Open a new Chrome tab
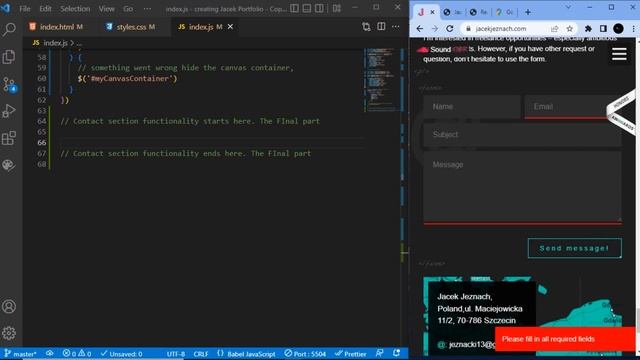This screenshot has height=360, width=640. tap(528, 12)
